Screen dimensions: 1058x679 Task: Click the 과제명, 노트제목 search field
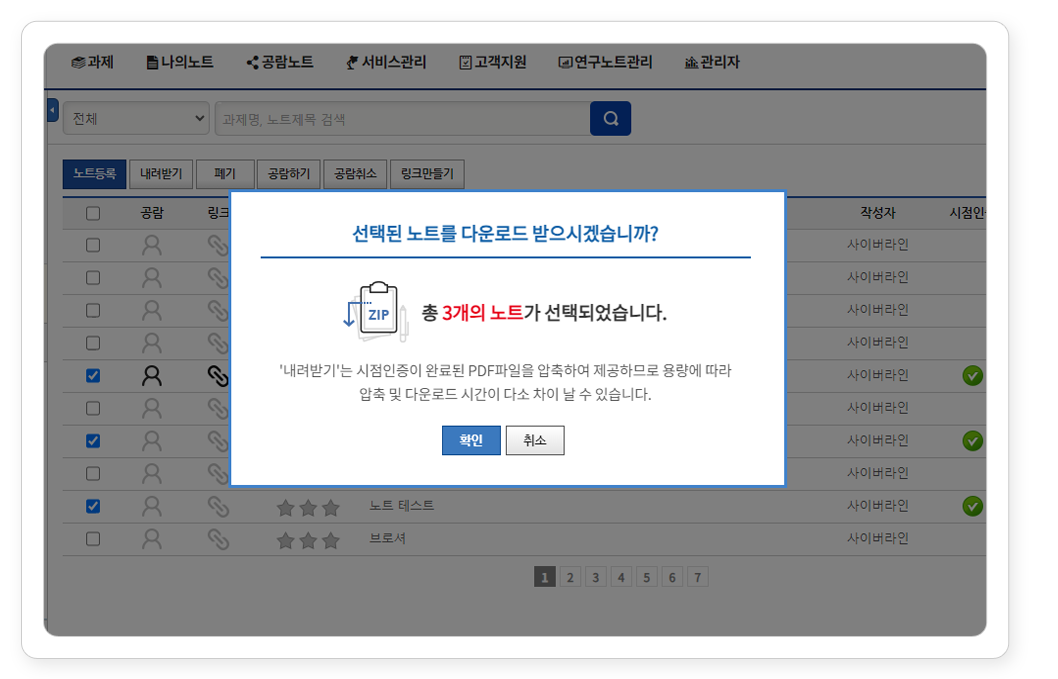pos(400,118)
